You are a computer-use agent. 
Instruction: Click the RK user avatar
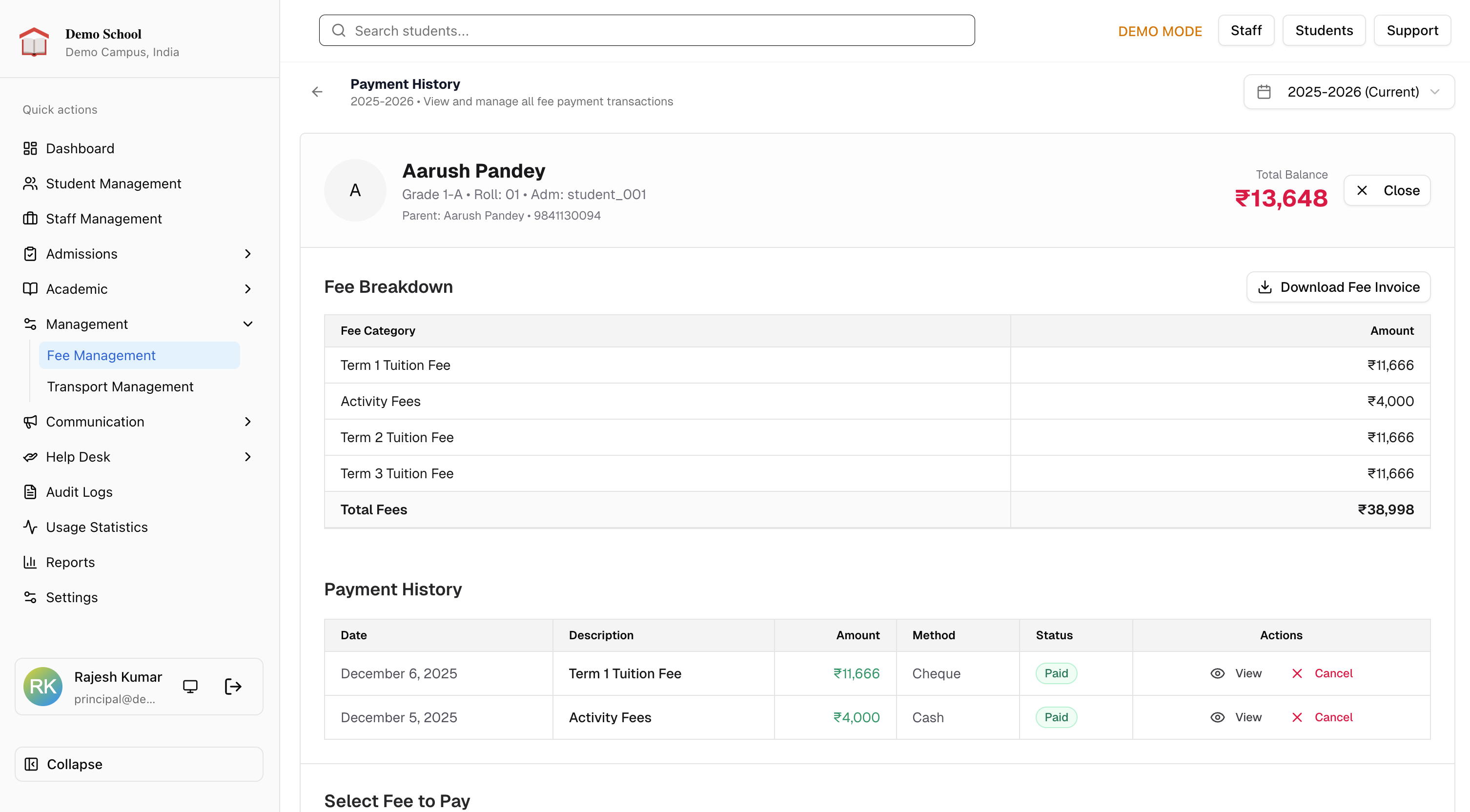(x=43, y=686)
